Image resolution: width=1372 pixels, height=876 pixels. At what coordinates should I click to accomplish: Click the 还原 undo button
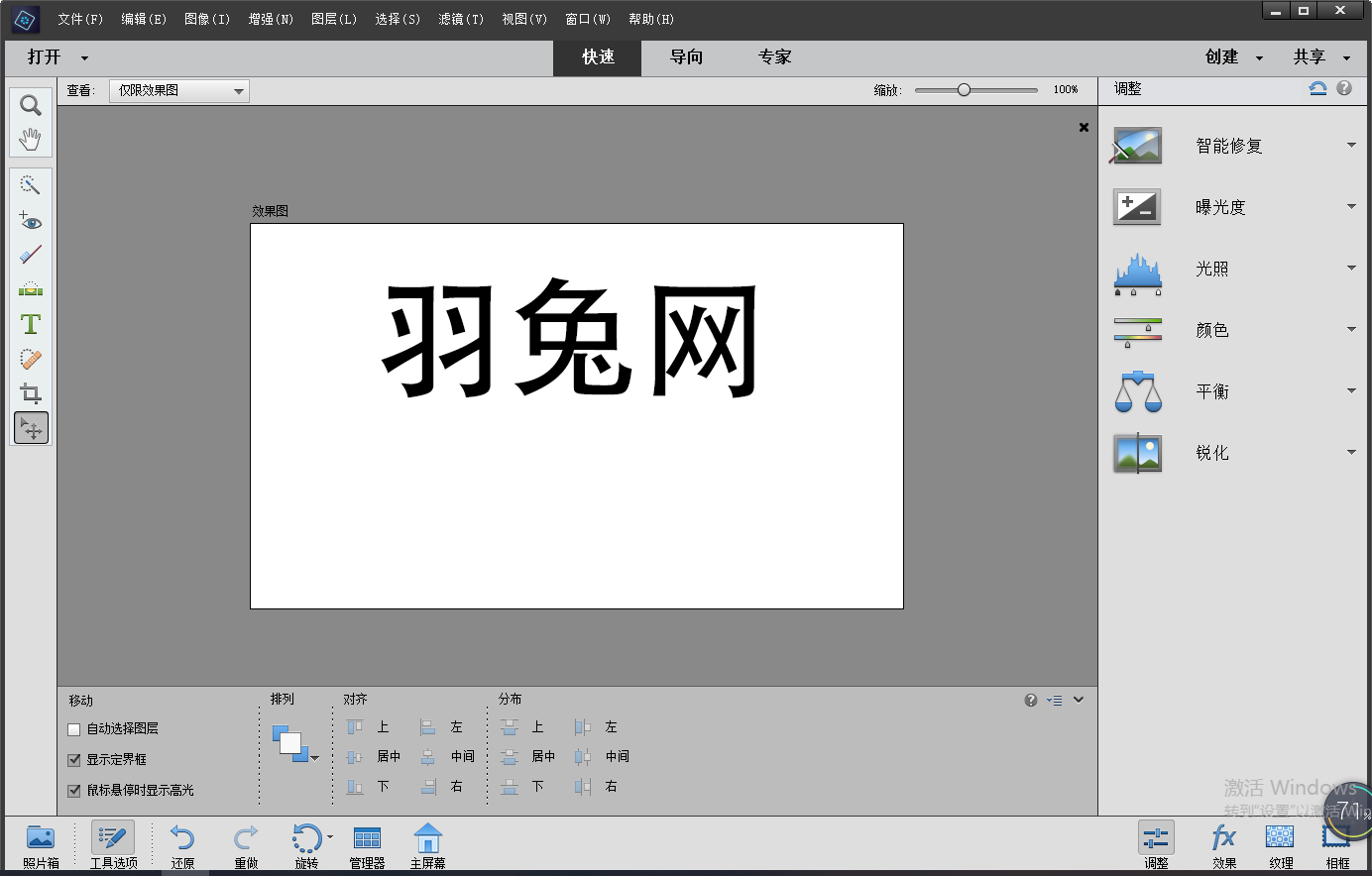tap(182, 845)
